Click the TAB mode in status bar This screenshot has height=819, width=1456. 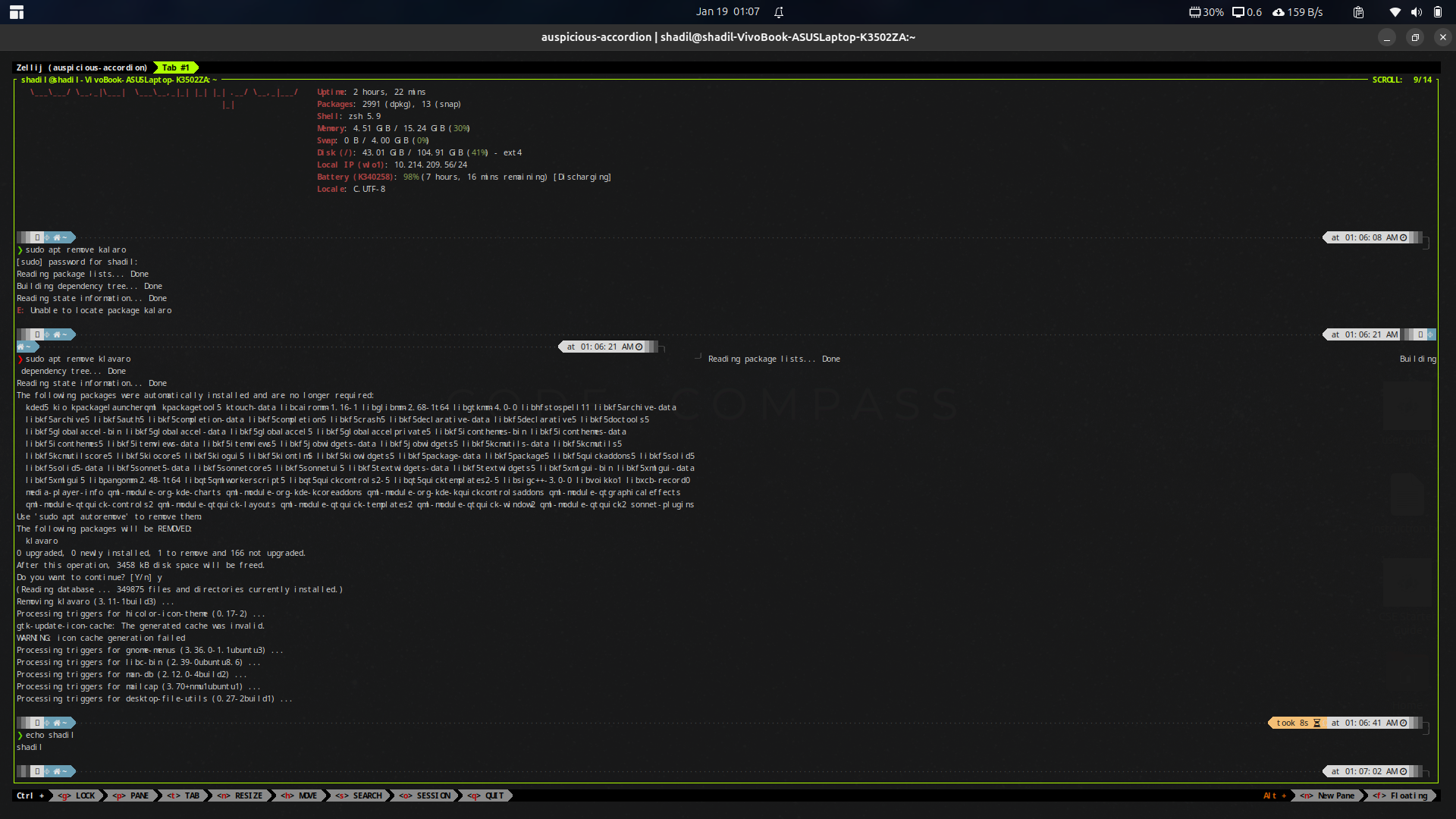pyautogui.click(x=184, y=795)
